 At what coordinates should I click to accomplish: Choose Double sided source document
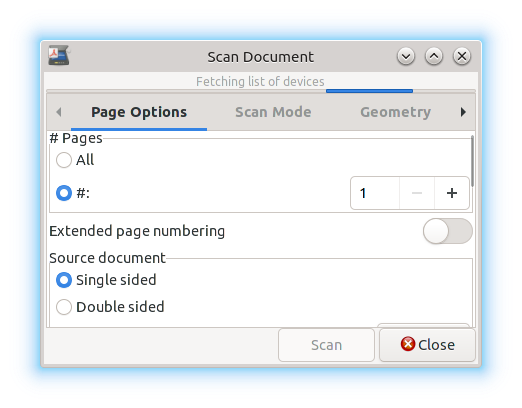(64, 307)
